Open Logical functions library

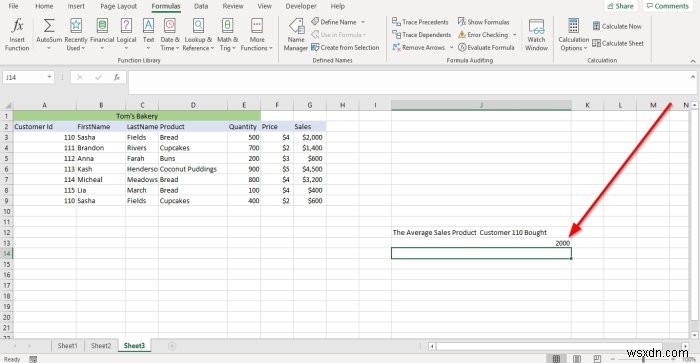tap(126, 35)
